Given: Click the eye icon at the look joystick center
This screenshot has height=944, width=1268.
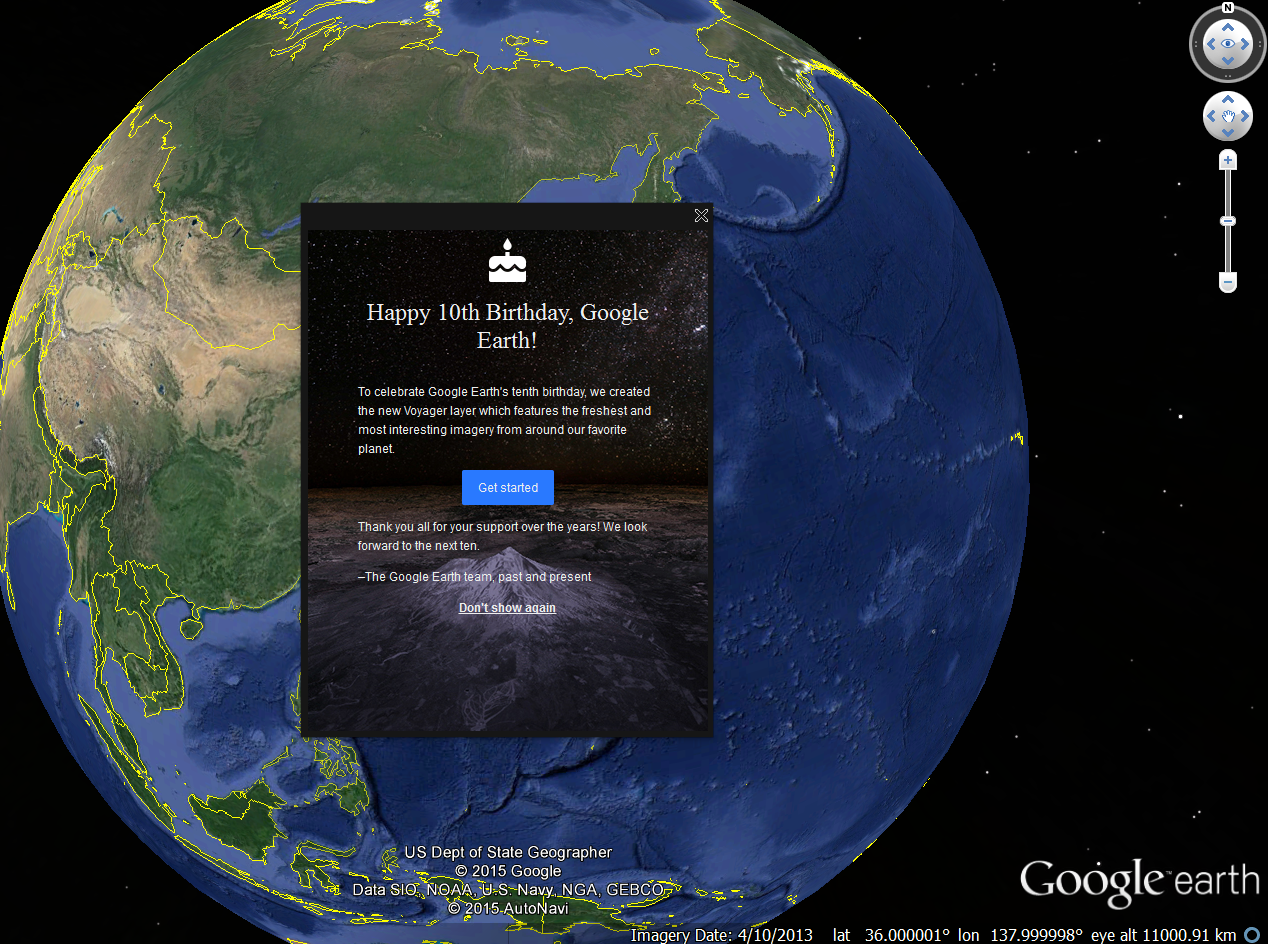Looking at the screenshot, I should pyautogui.click(x=1228, y=44).
